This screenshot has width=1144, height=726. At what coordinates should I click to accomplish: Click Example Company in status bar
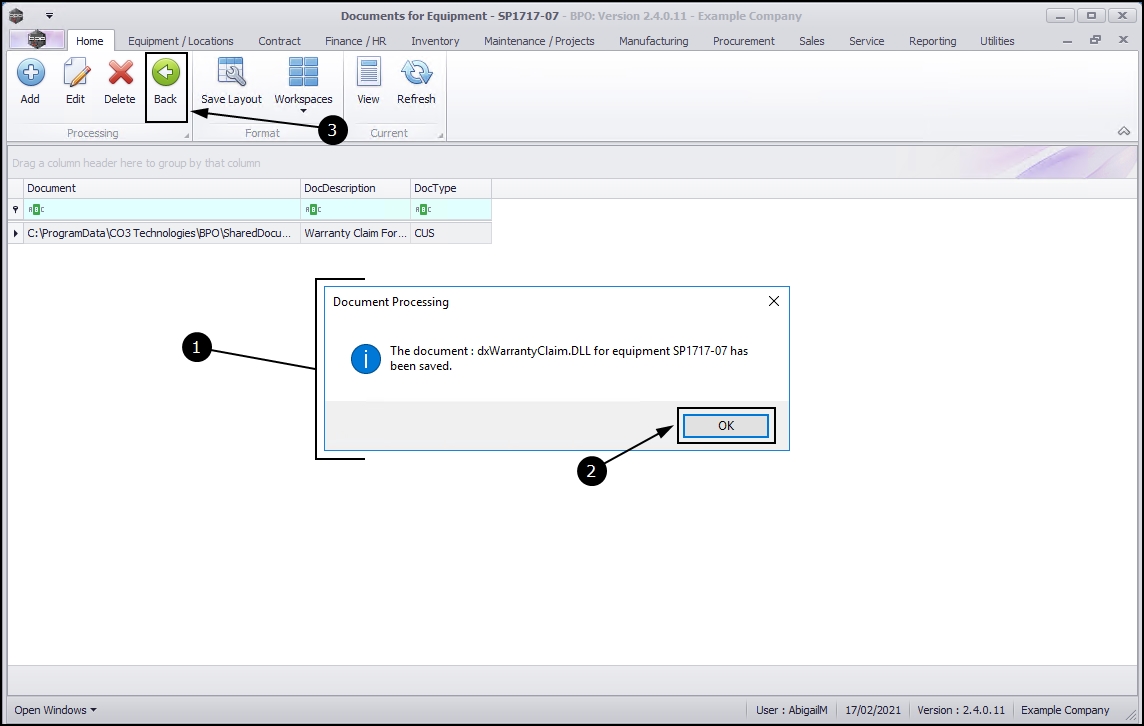pyautogui.click(x=1064, y=710)
